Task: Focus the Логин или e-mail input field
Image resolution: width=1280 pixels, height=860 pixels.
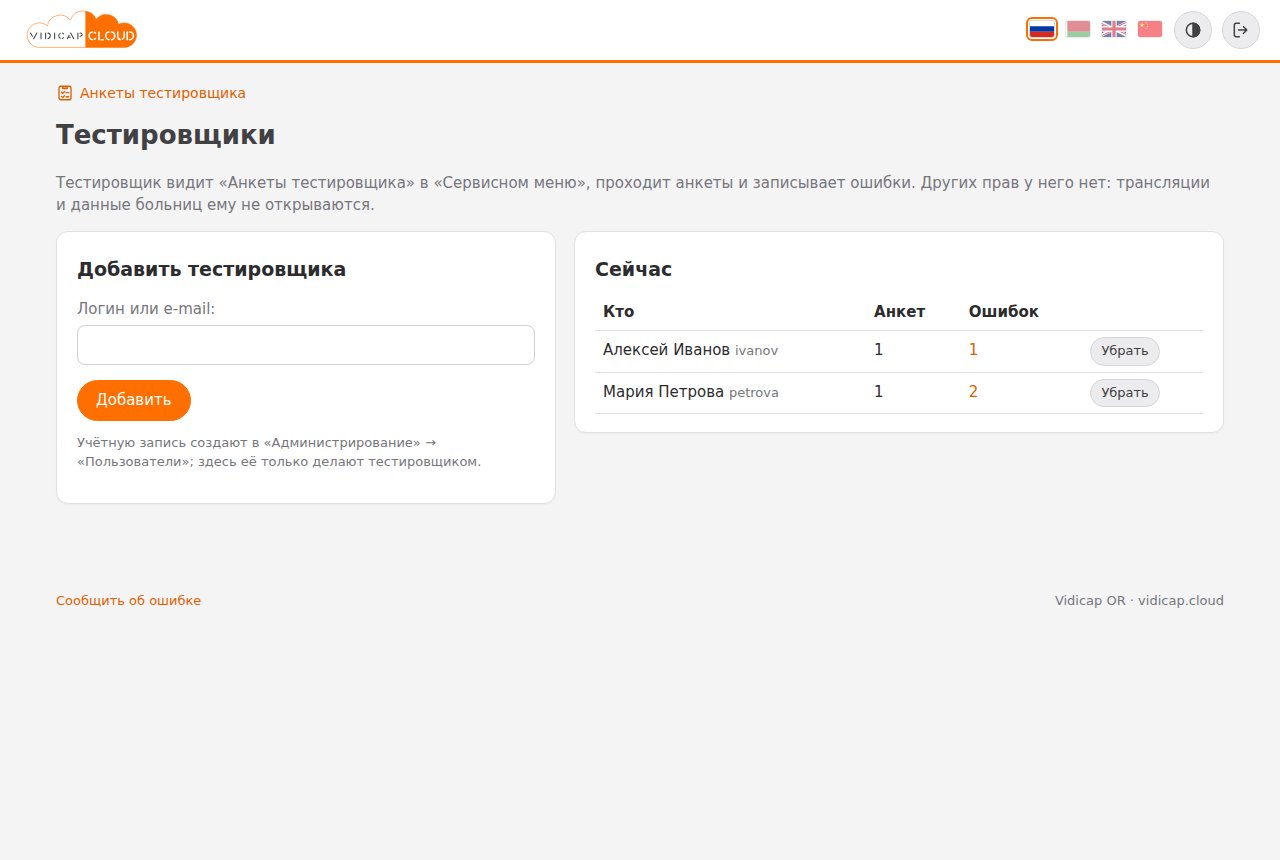Action: [306, 345]
